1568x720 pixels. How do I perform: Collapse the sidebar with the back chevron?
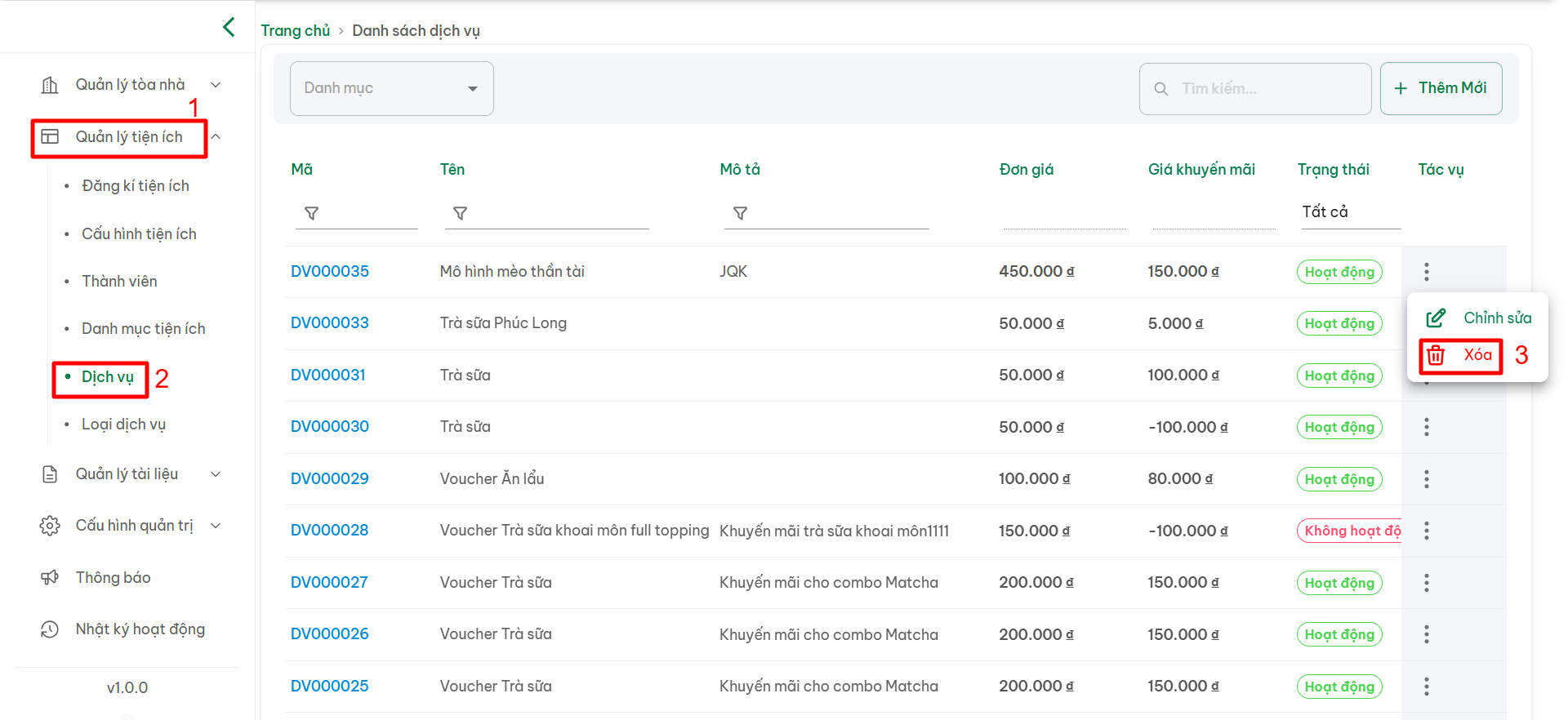point(229,27)
